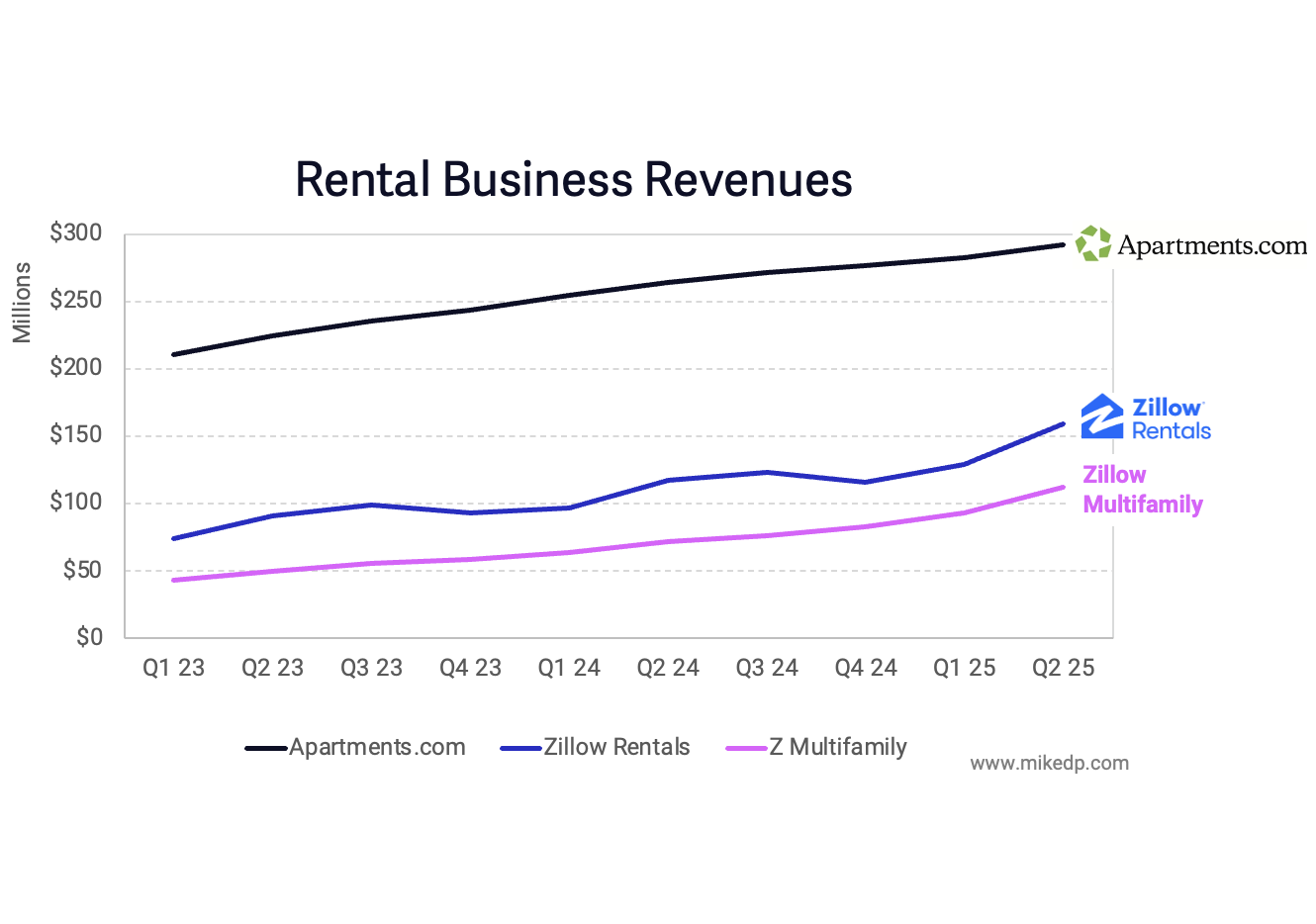Click the Q1 23 axis label

[x=173, y=668]
